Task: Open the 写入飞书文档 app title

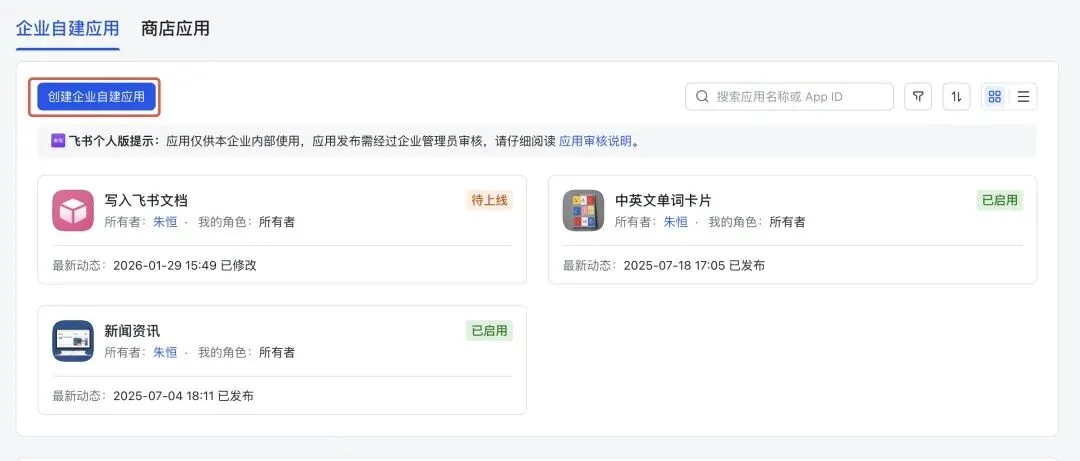Action: coord(146,200)
